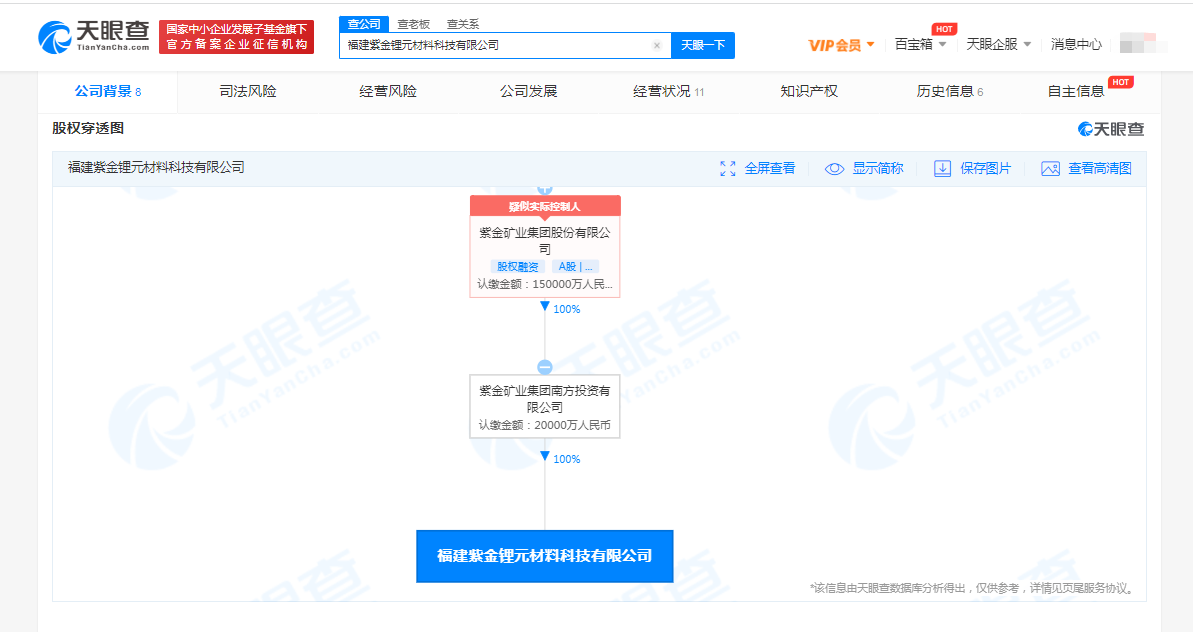Click the view HD image icon

pos(1050,169)
